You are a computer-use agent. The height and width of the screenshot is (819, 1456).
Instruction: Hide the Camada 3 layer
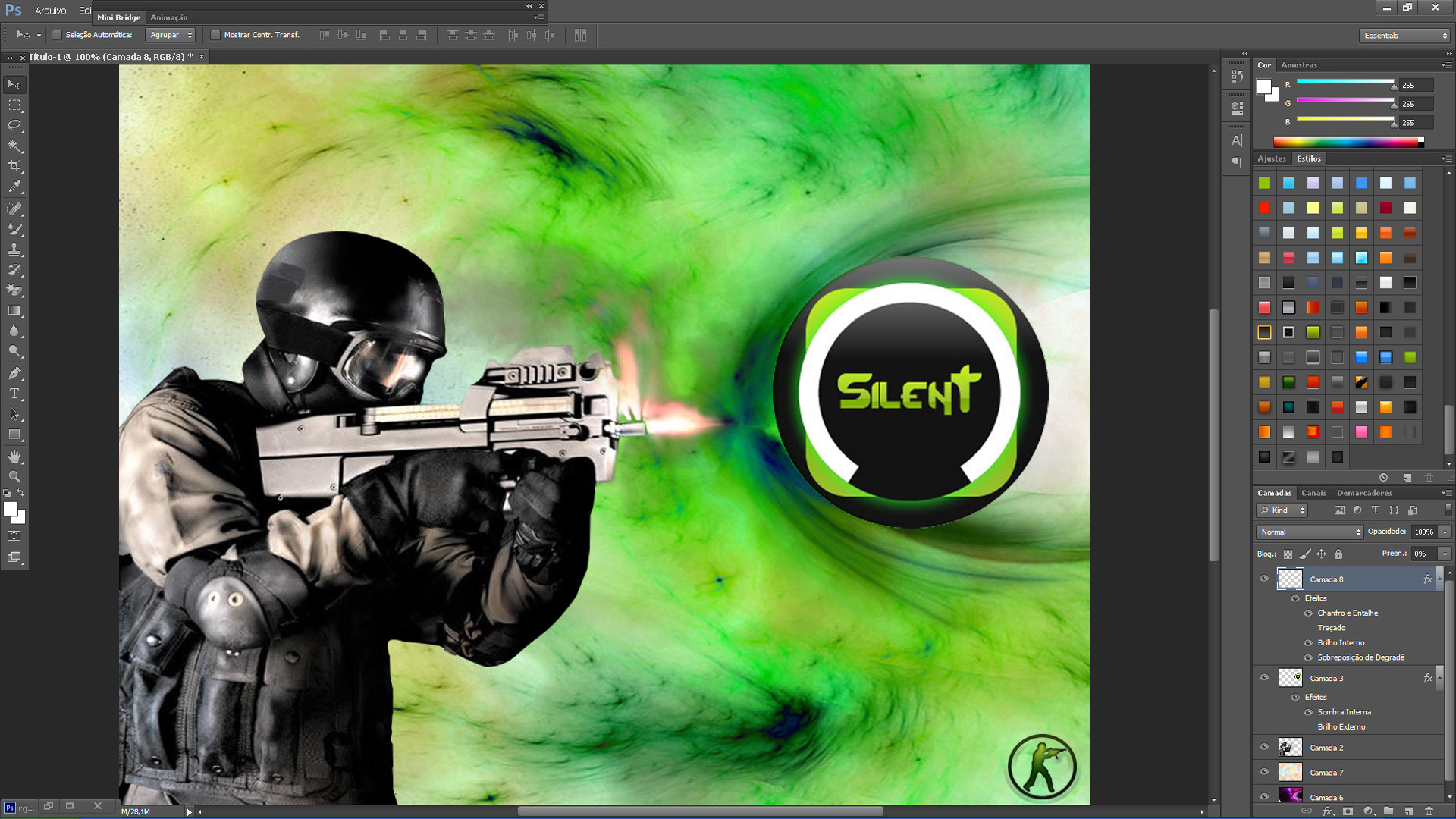coord(1264,679)
